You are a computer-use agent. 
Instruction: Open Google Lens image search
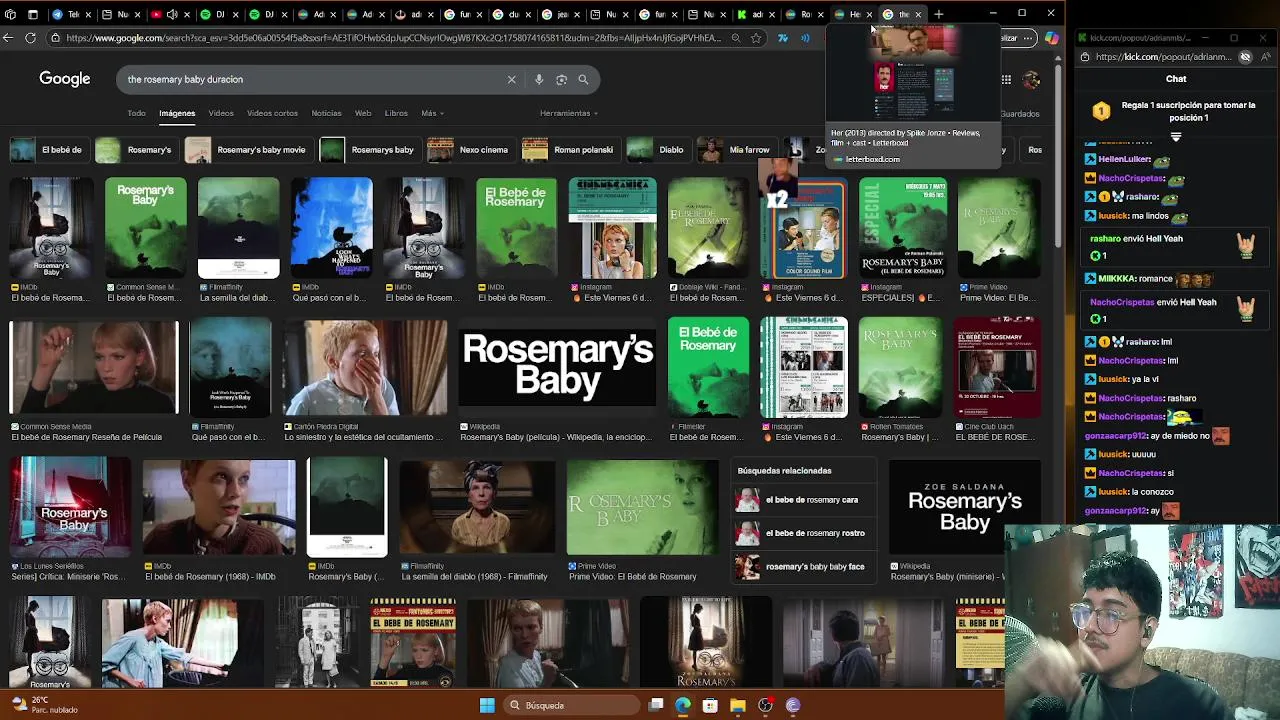[x=561, y=79]
